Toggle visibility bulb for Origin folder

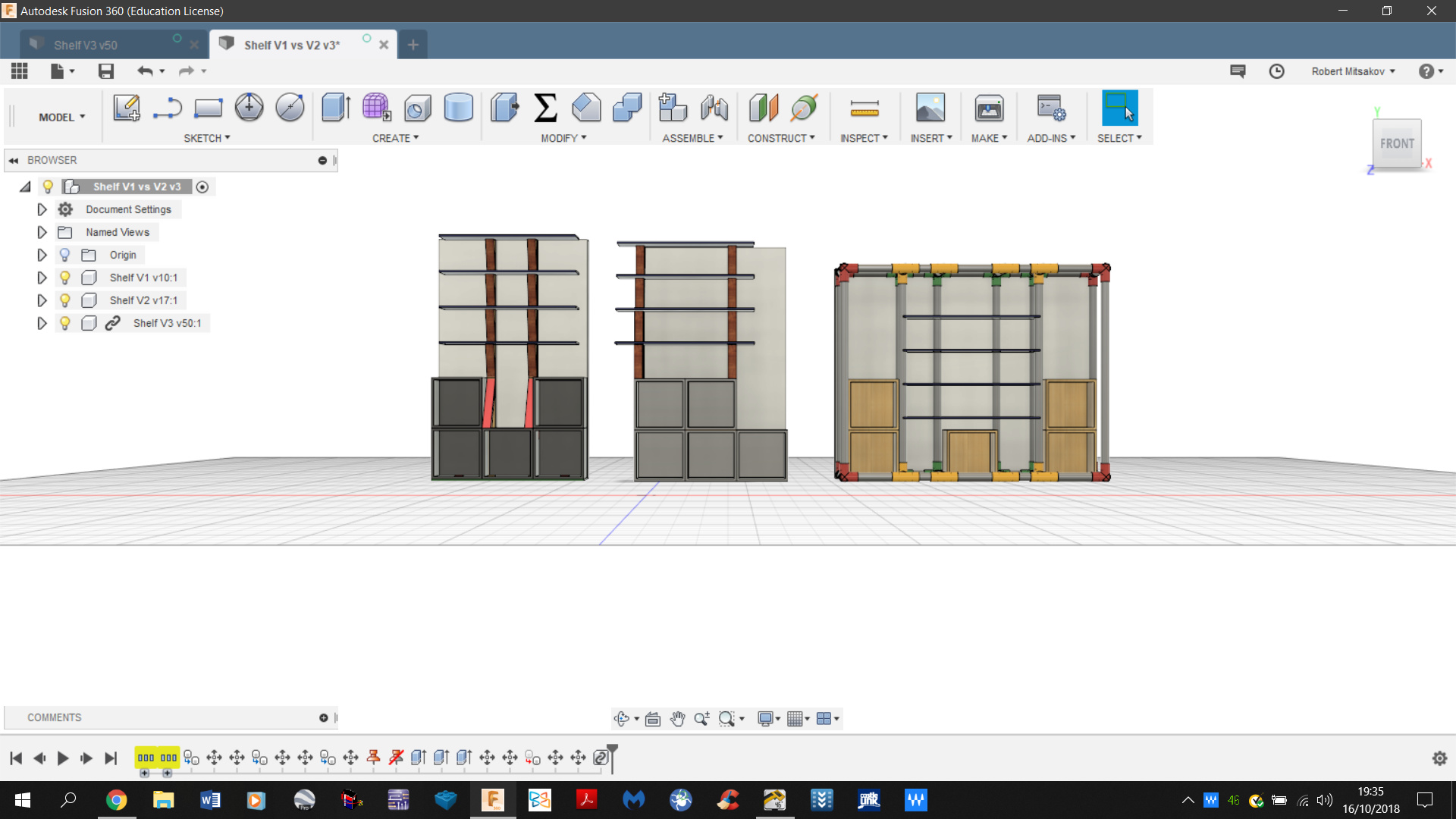(65, 255)
